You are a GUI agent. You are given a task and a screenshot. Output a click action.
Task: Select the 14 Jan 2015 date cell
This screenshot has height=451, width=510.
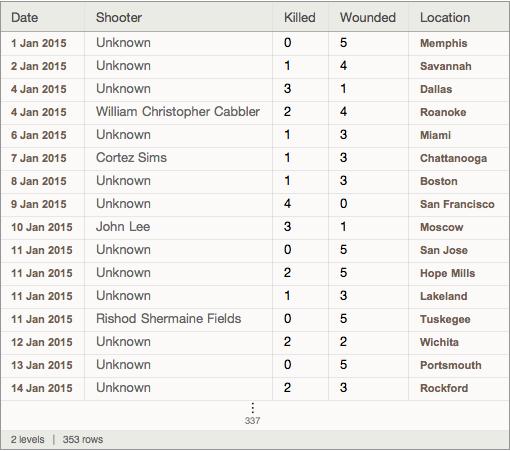click(42, 388)
